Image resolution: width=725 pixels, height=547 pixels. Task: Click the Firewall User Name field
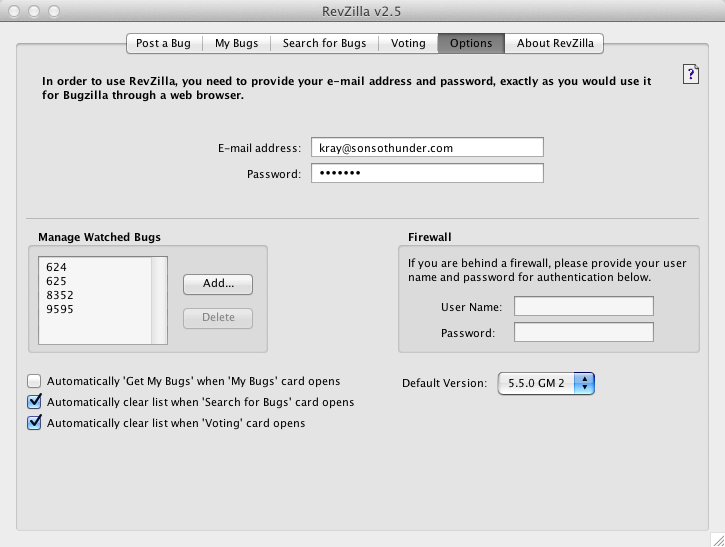(583, 306)
